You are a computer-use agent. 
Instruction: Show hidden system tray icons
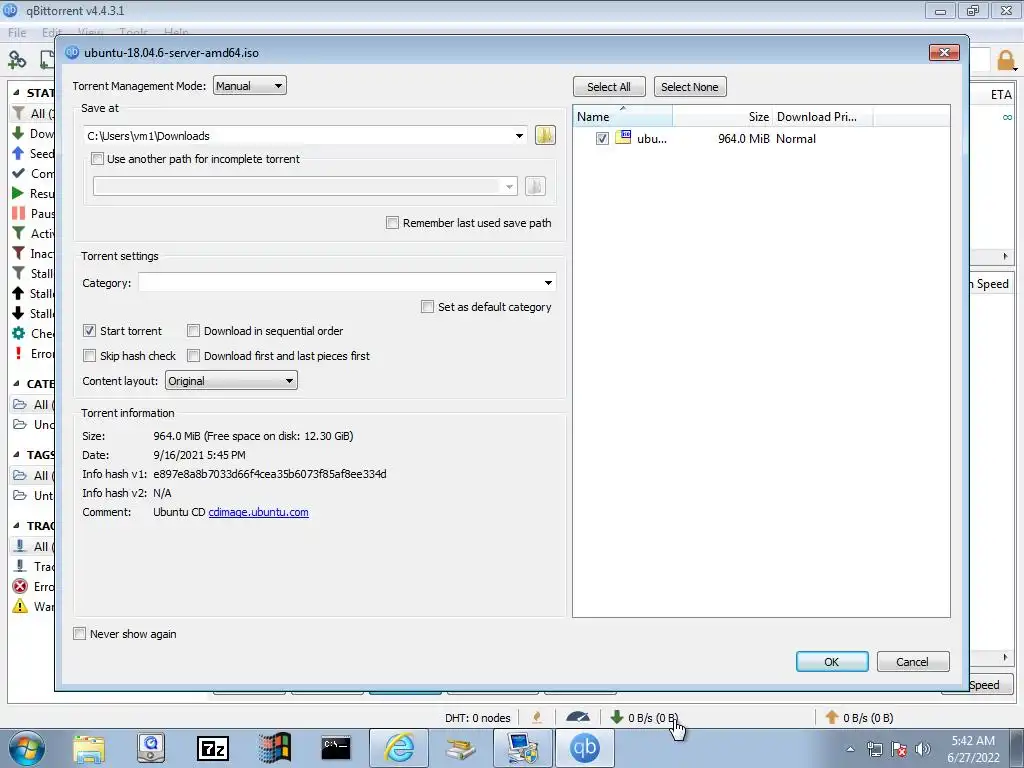850,749
